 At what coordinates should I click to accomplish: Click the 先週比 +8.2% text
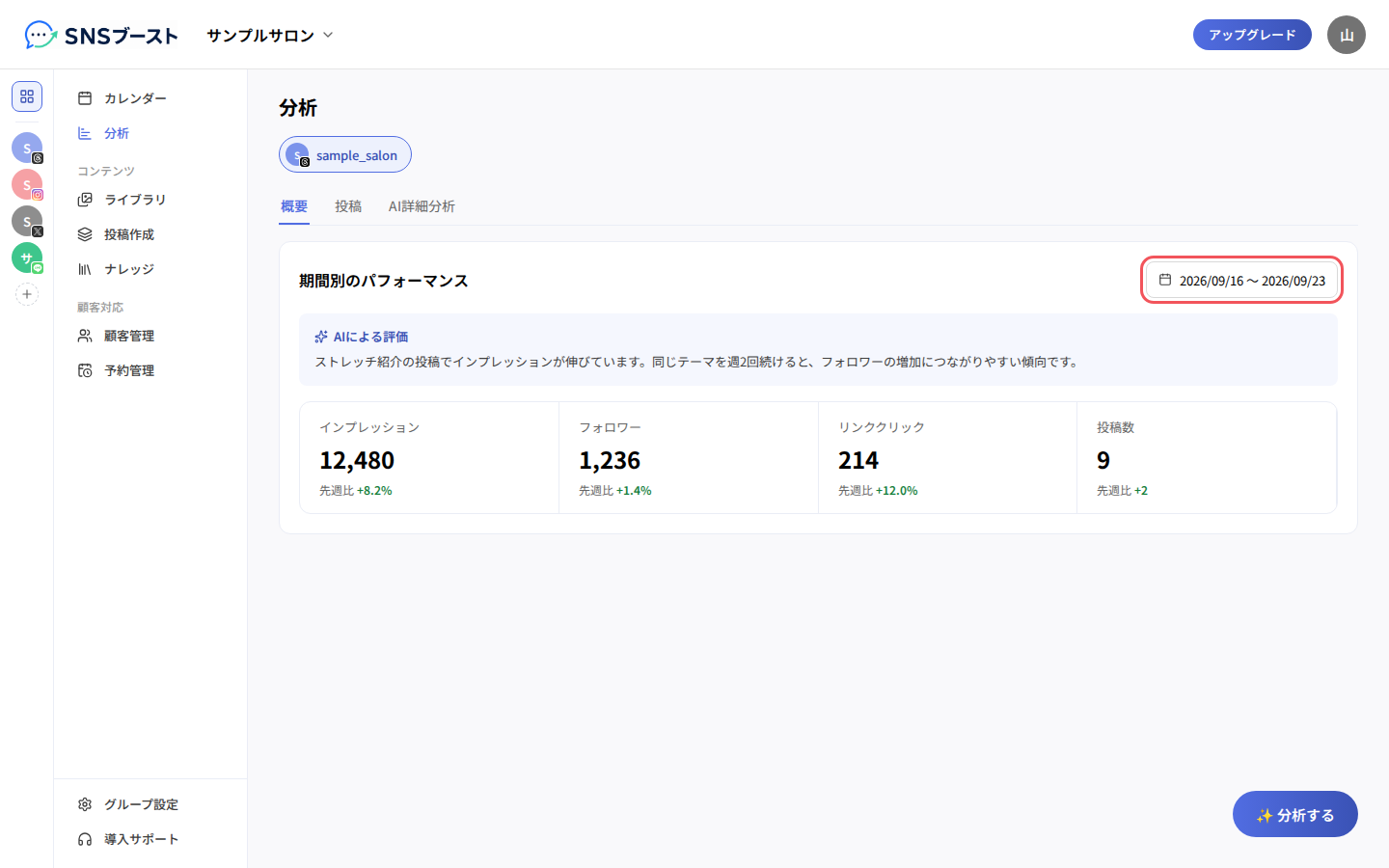(x=356, y=491)
